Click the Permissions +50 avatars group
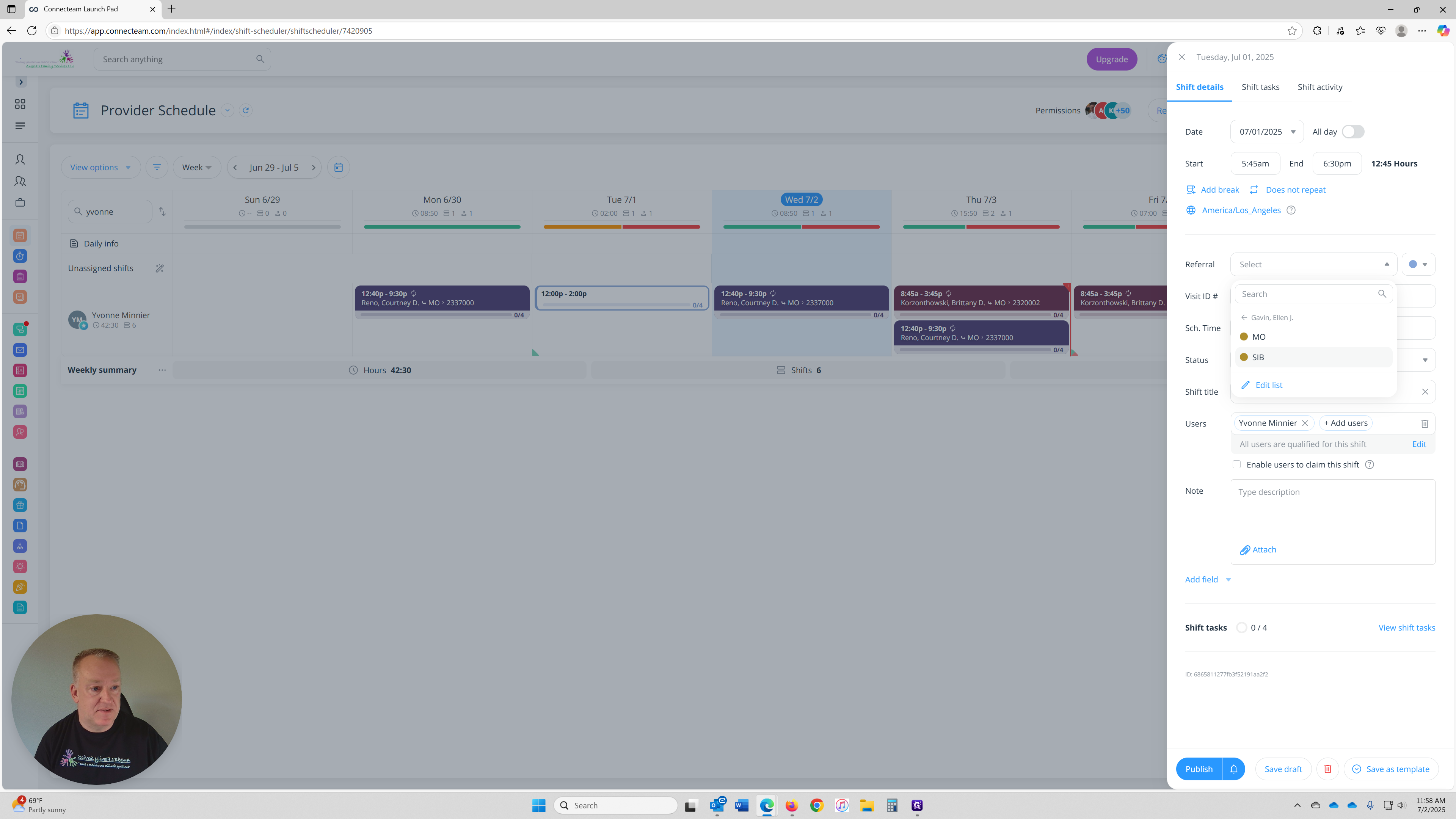 1108,110
